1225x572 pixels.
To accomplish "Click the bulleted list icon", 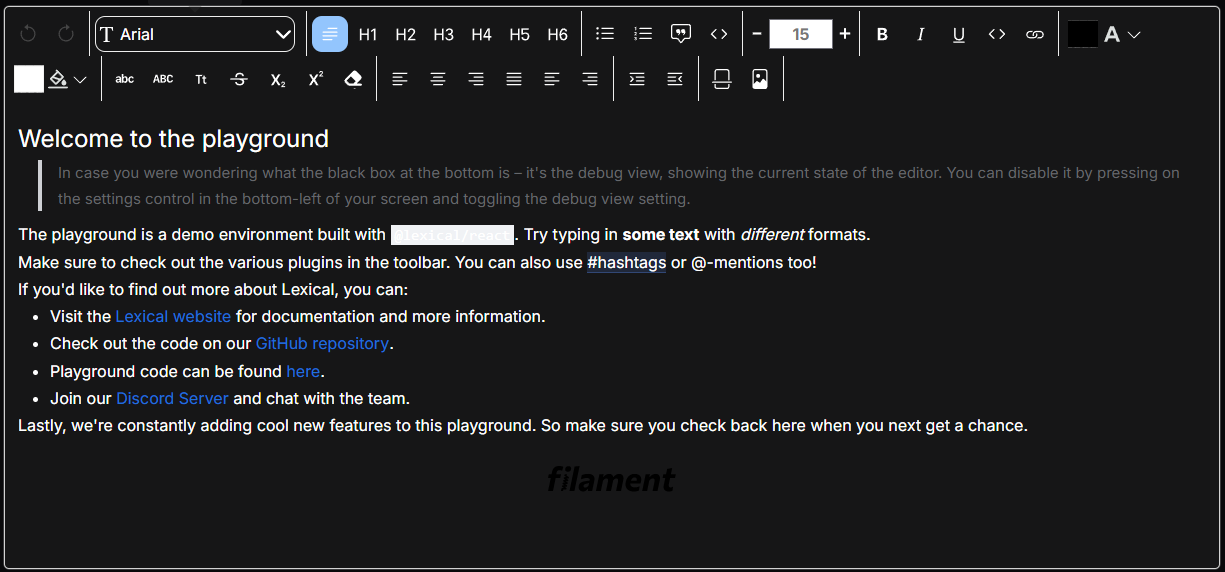I will pos(605,34).
